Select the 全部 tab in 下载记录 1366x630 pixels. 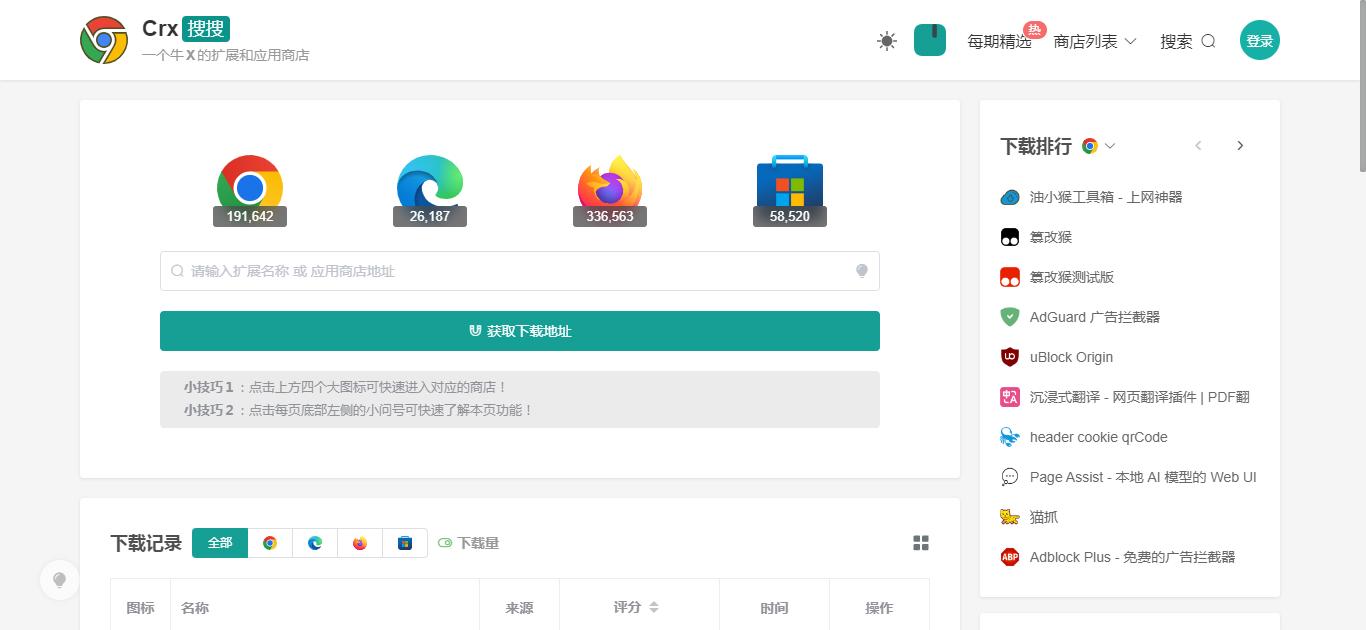(220, 543)
